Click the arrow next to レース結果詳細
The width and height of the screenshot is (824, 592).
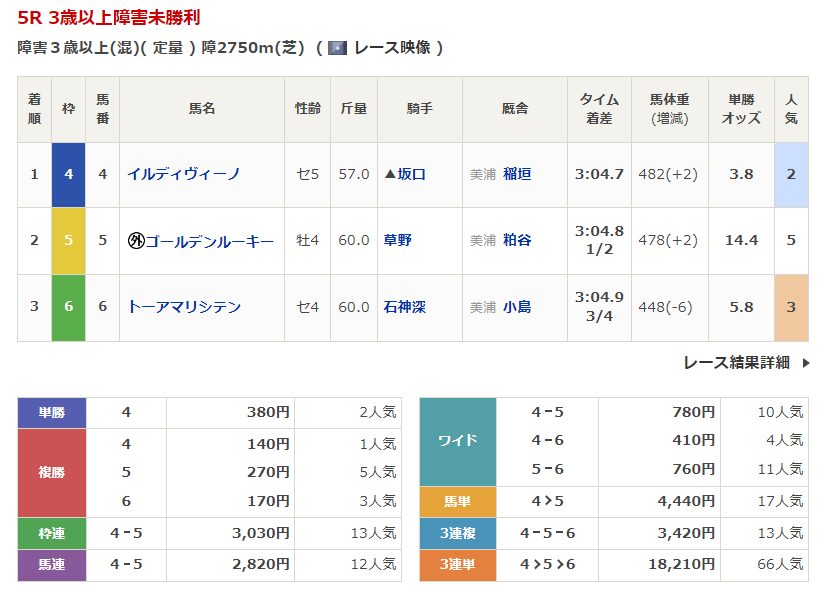[x=806, y=363]
